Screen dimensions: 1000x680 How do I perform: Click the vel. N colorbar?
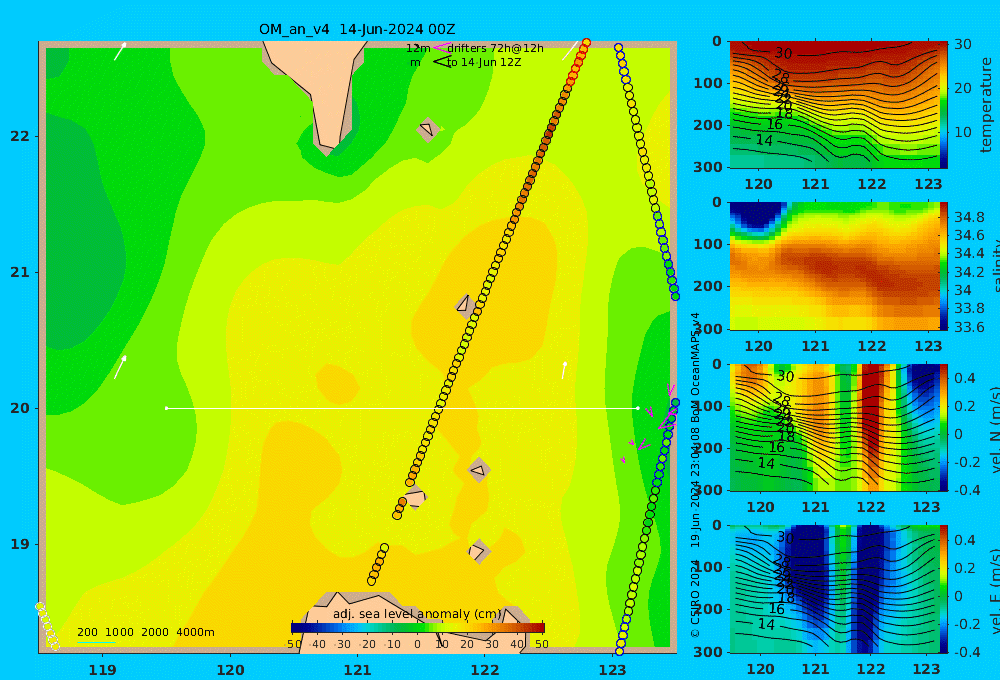coord(944,427)
